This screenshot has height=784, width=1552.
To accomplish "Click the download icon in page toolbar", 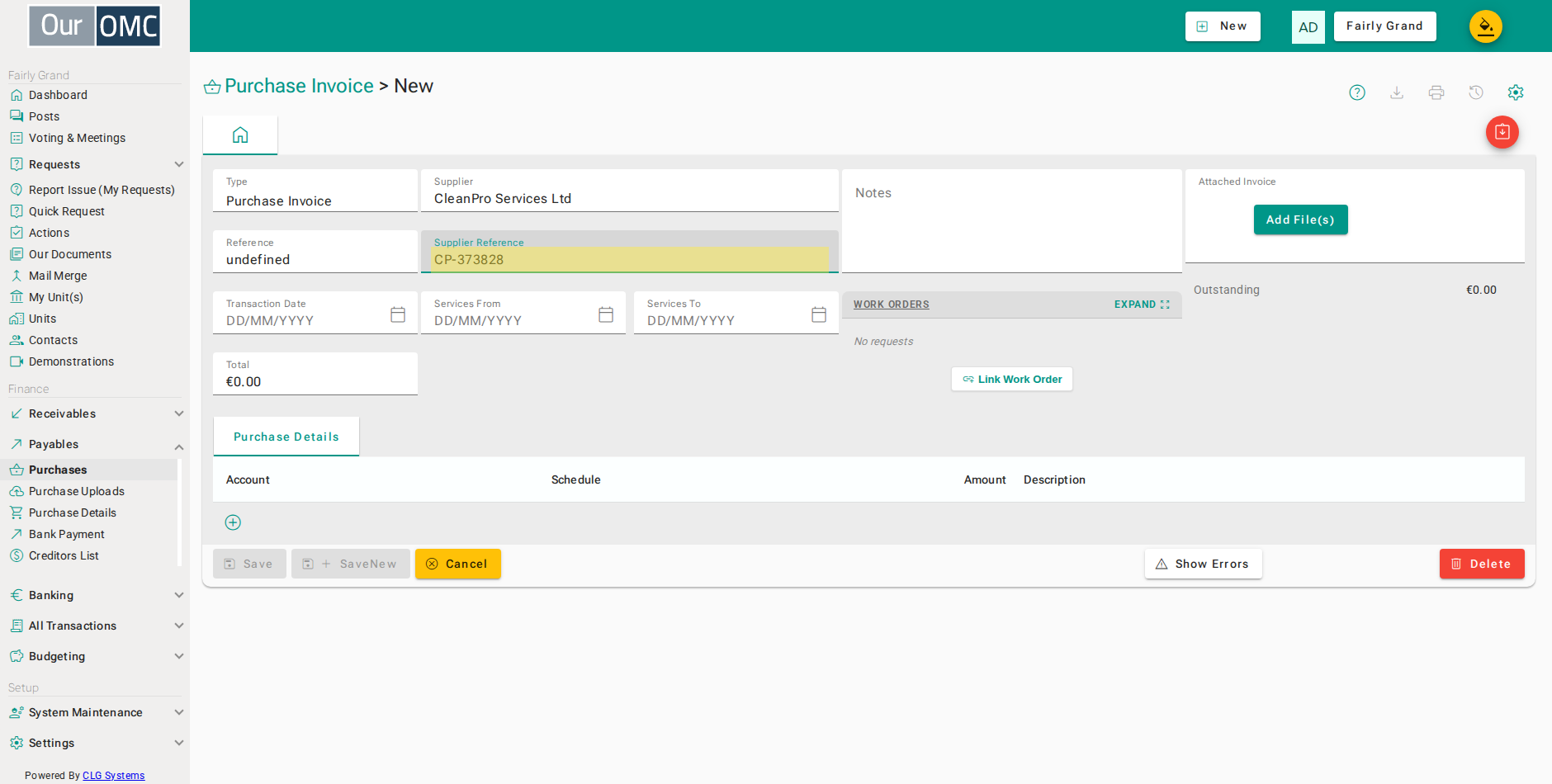I will tap(1397, 92).
